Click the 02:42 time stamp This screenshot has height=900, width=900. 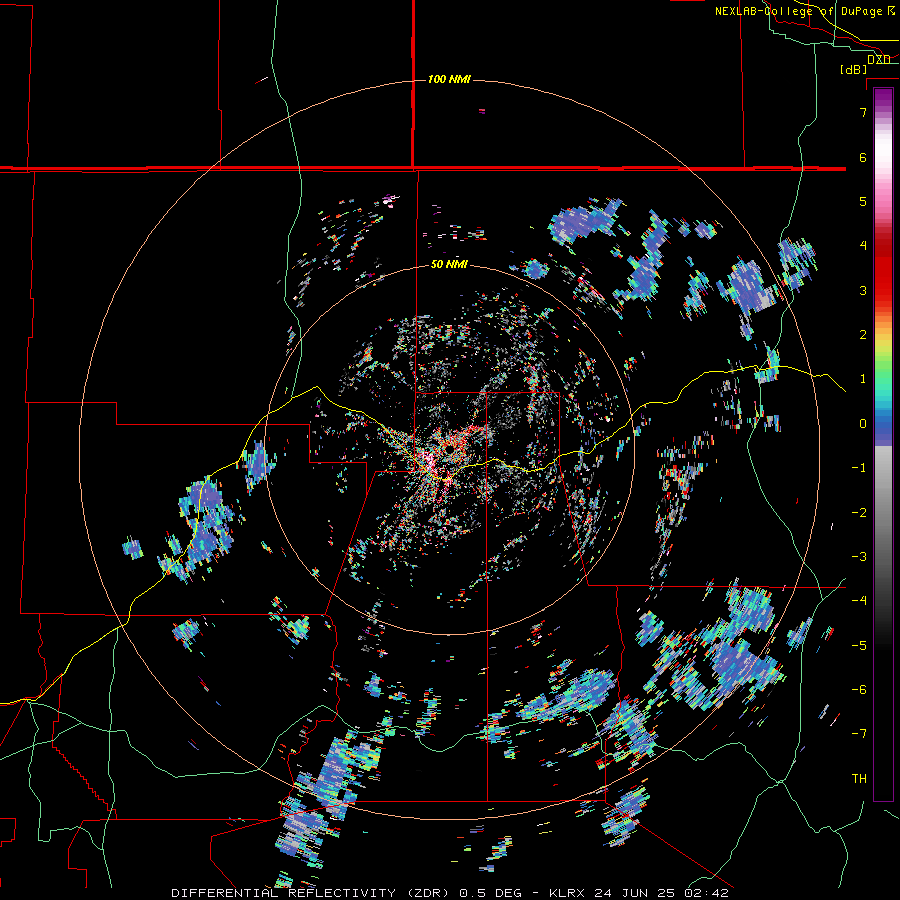707,893
